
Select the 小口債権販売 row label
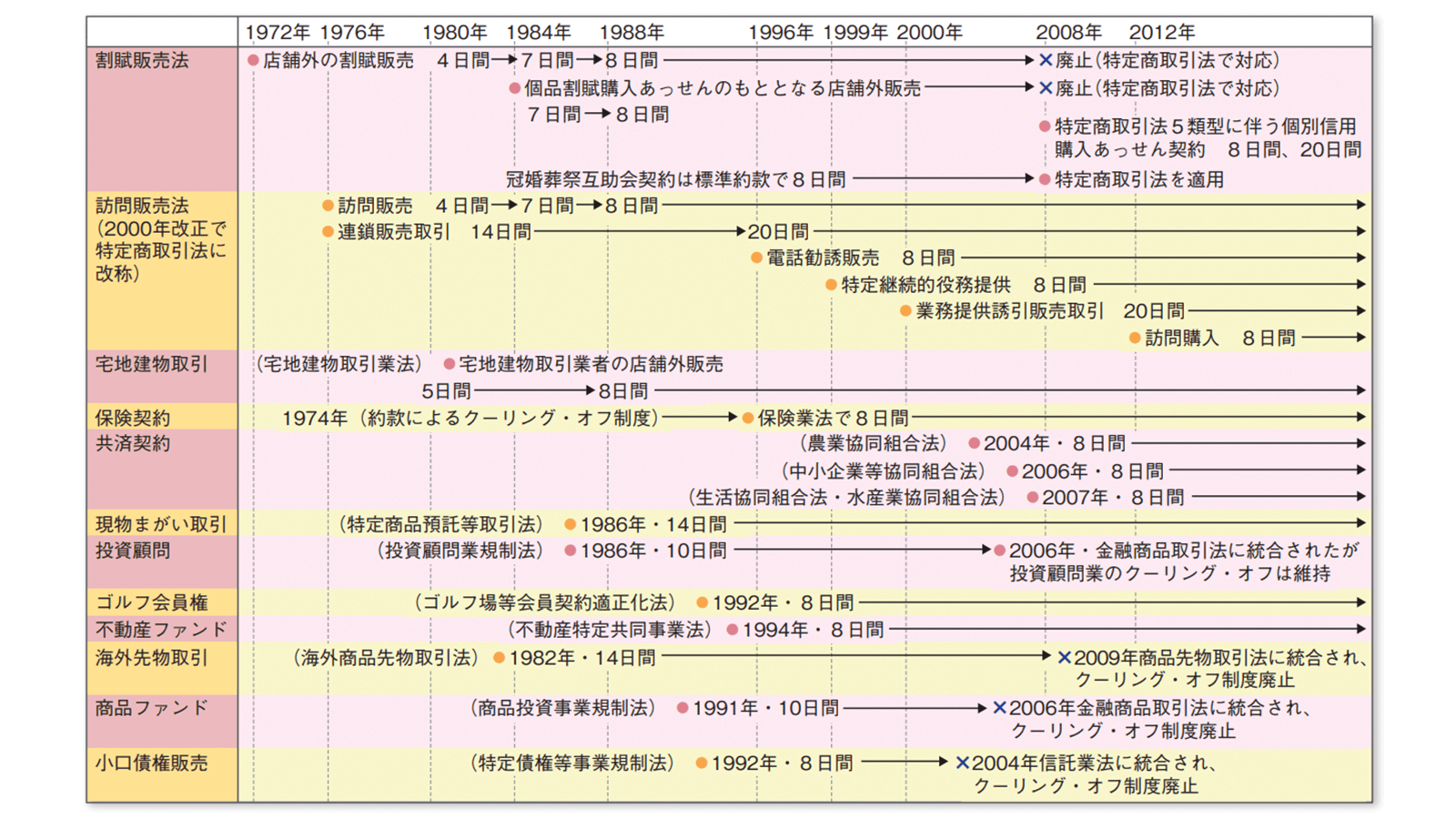152,763
